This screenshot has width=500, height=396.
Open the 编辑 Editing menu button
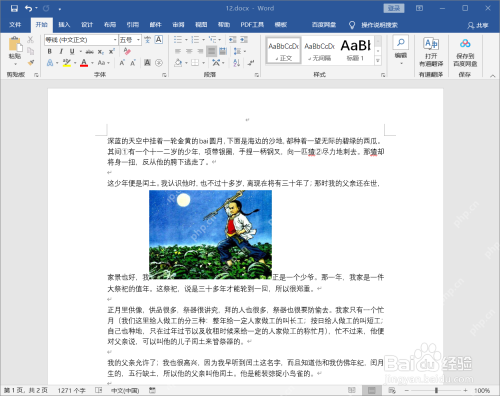click(401, 50)
